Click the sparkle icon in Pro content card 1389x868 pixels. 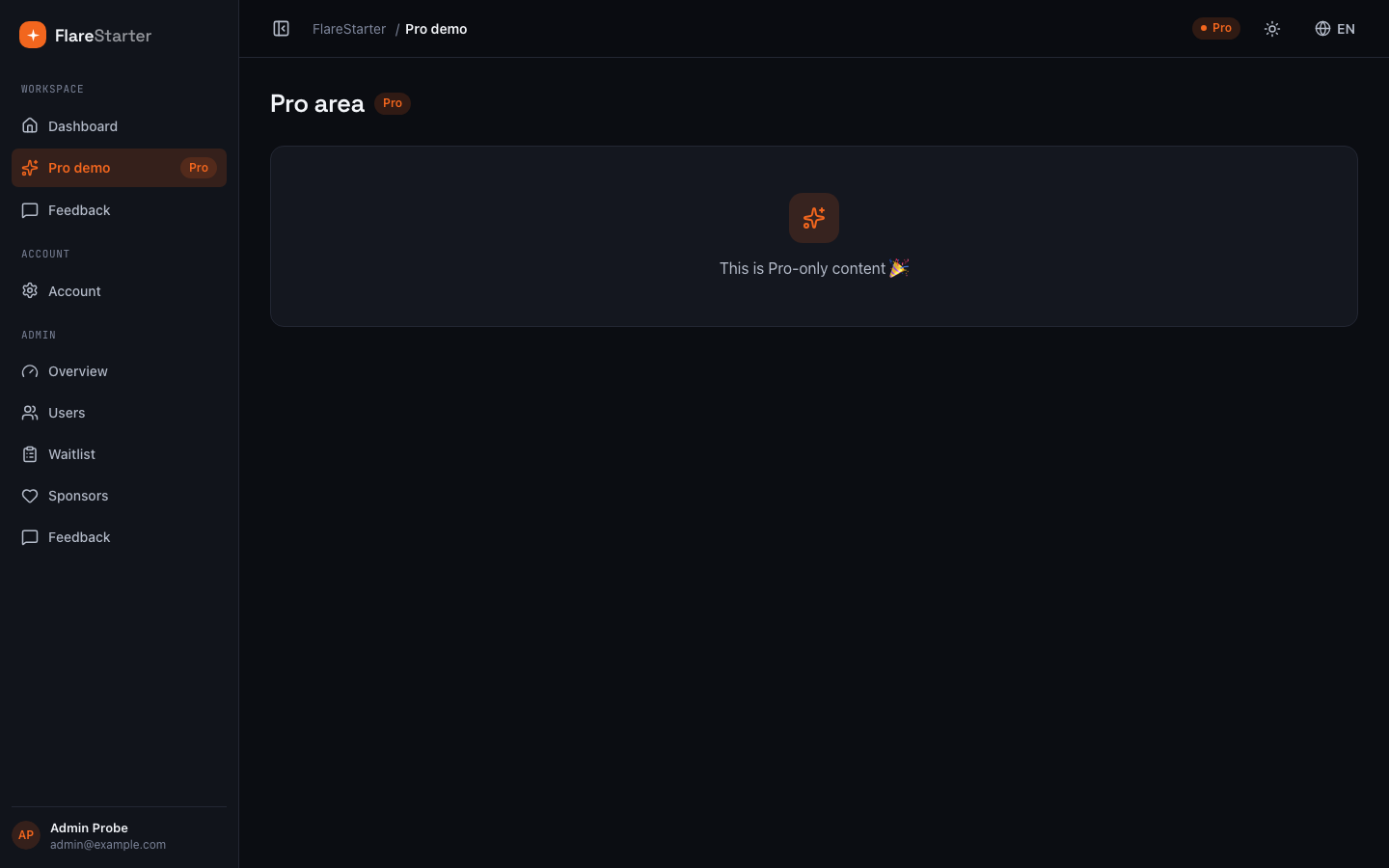(x=814, y=218)
